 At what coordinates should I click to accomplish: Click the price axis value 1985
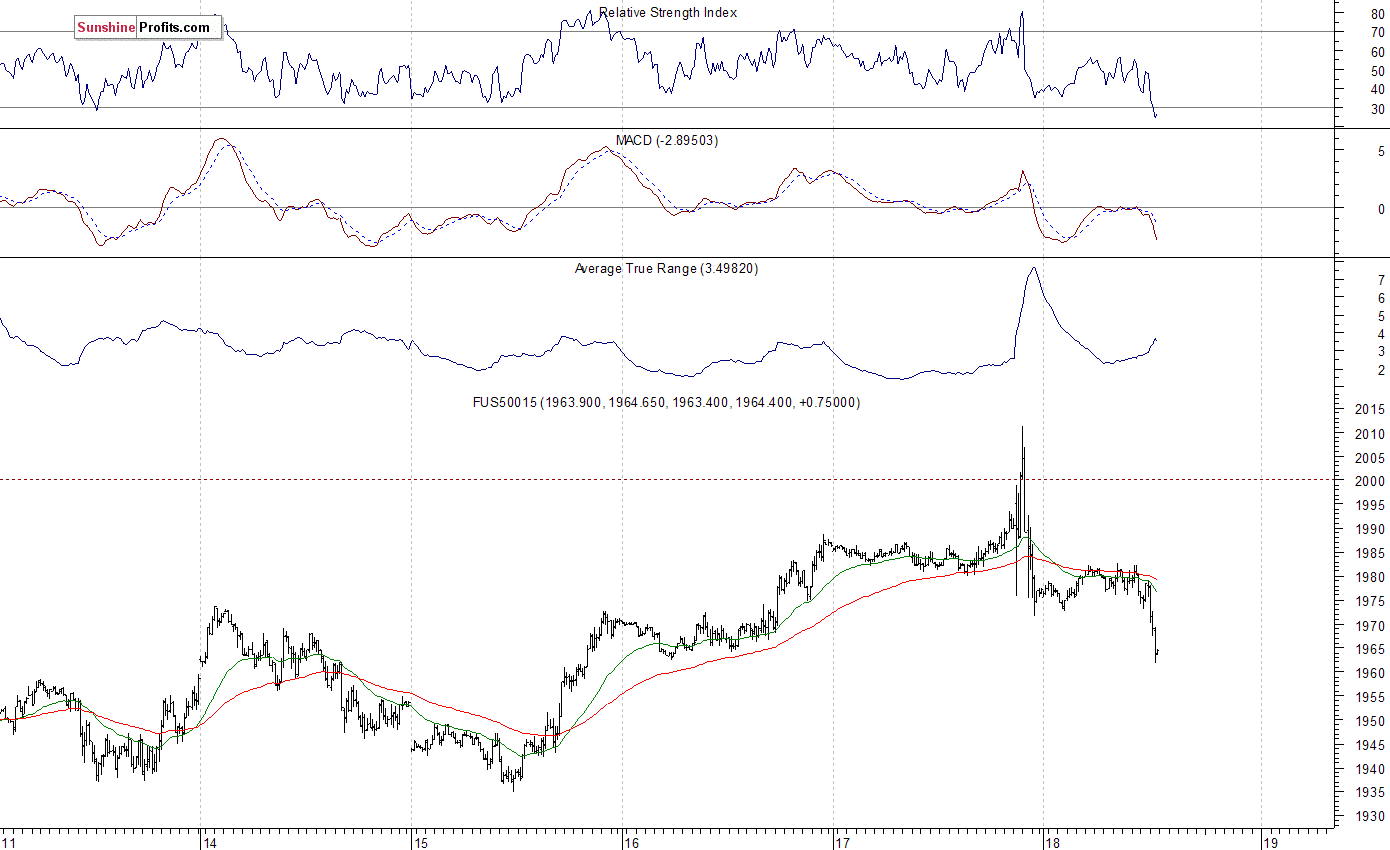(x=1372, y=554)
